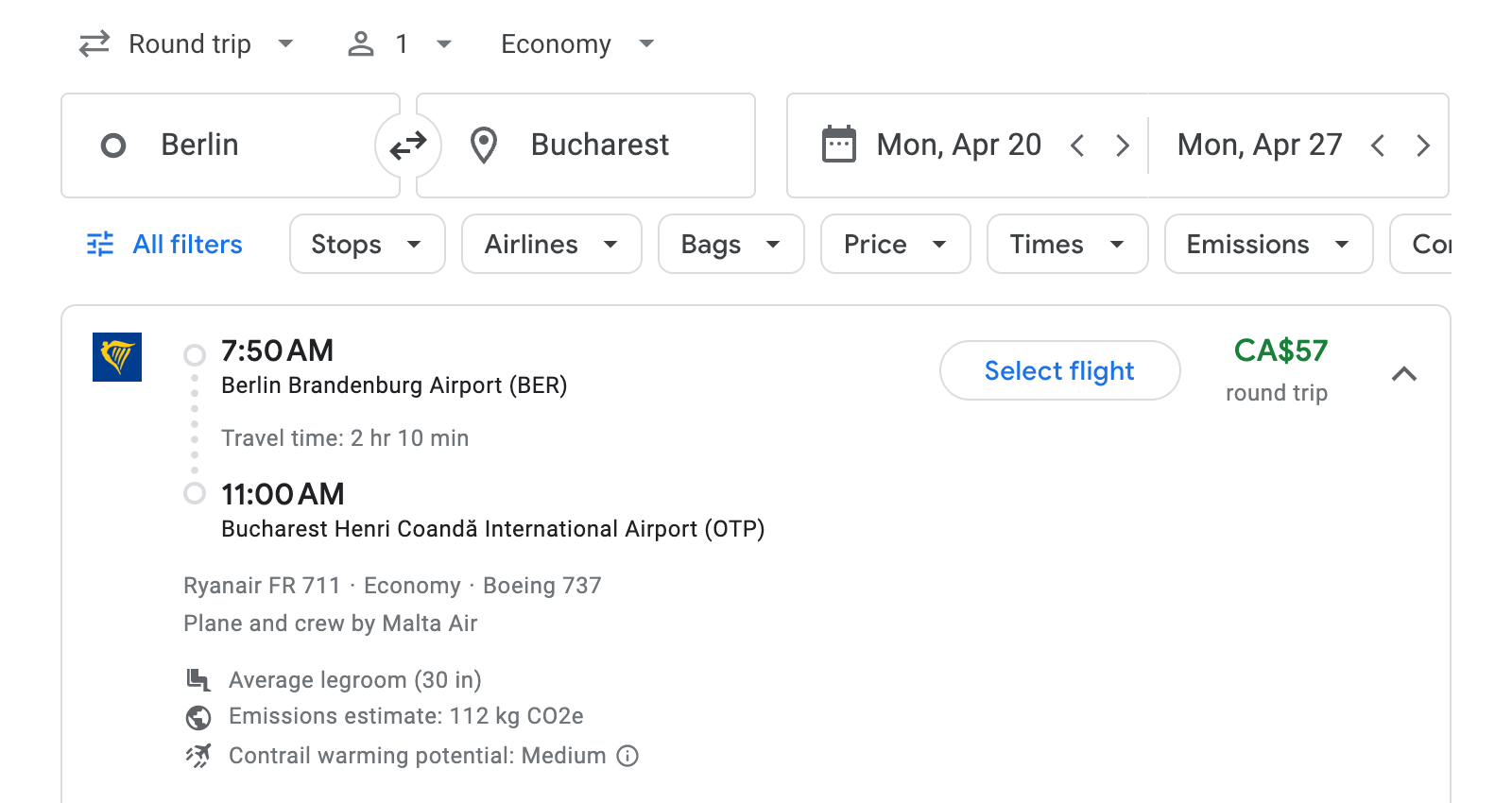The image size is (1512, 803).
Task: Open the Economy cabin class dropdown
Action: pos(577,43)
